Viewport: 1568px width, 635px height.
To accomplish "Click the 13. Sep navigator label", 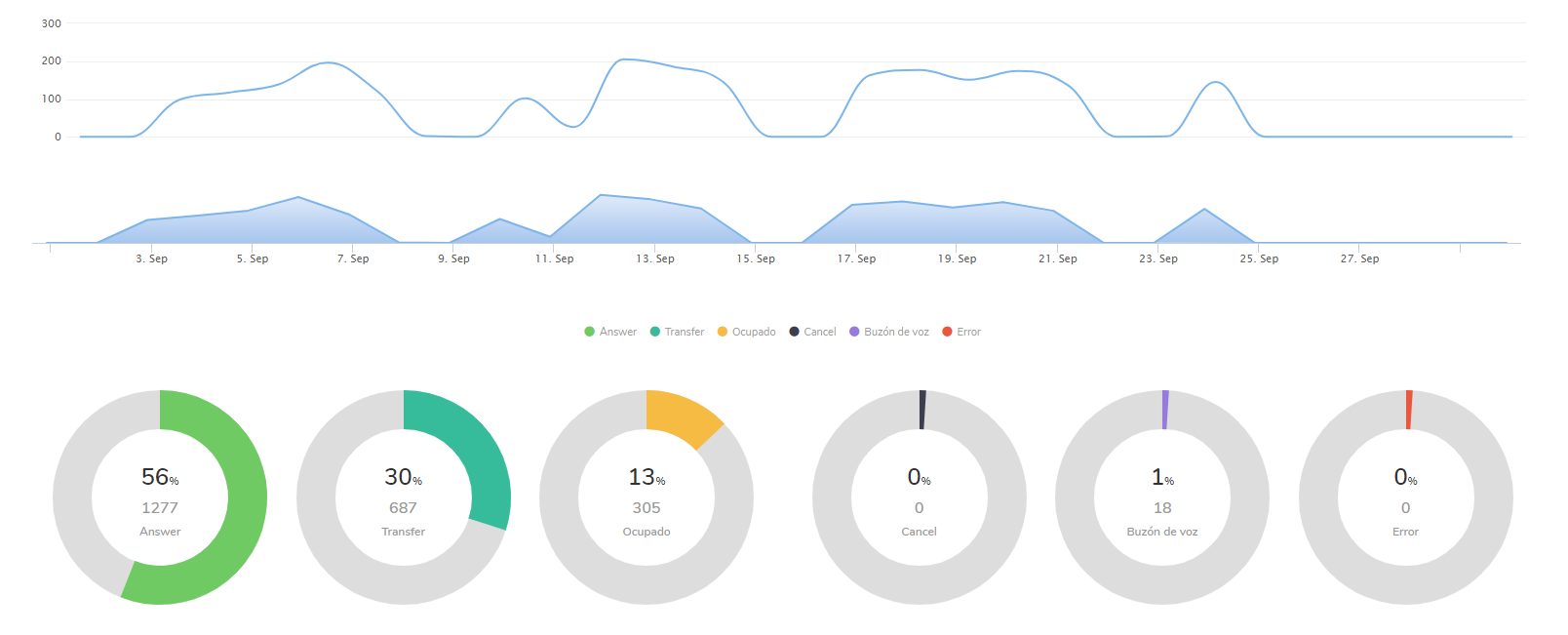I will pyautogui.click(x=655, y=258).
